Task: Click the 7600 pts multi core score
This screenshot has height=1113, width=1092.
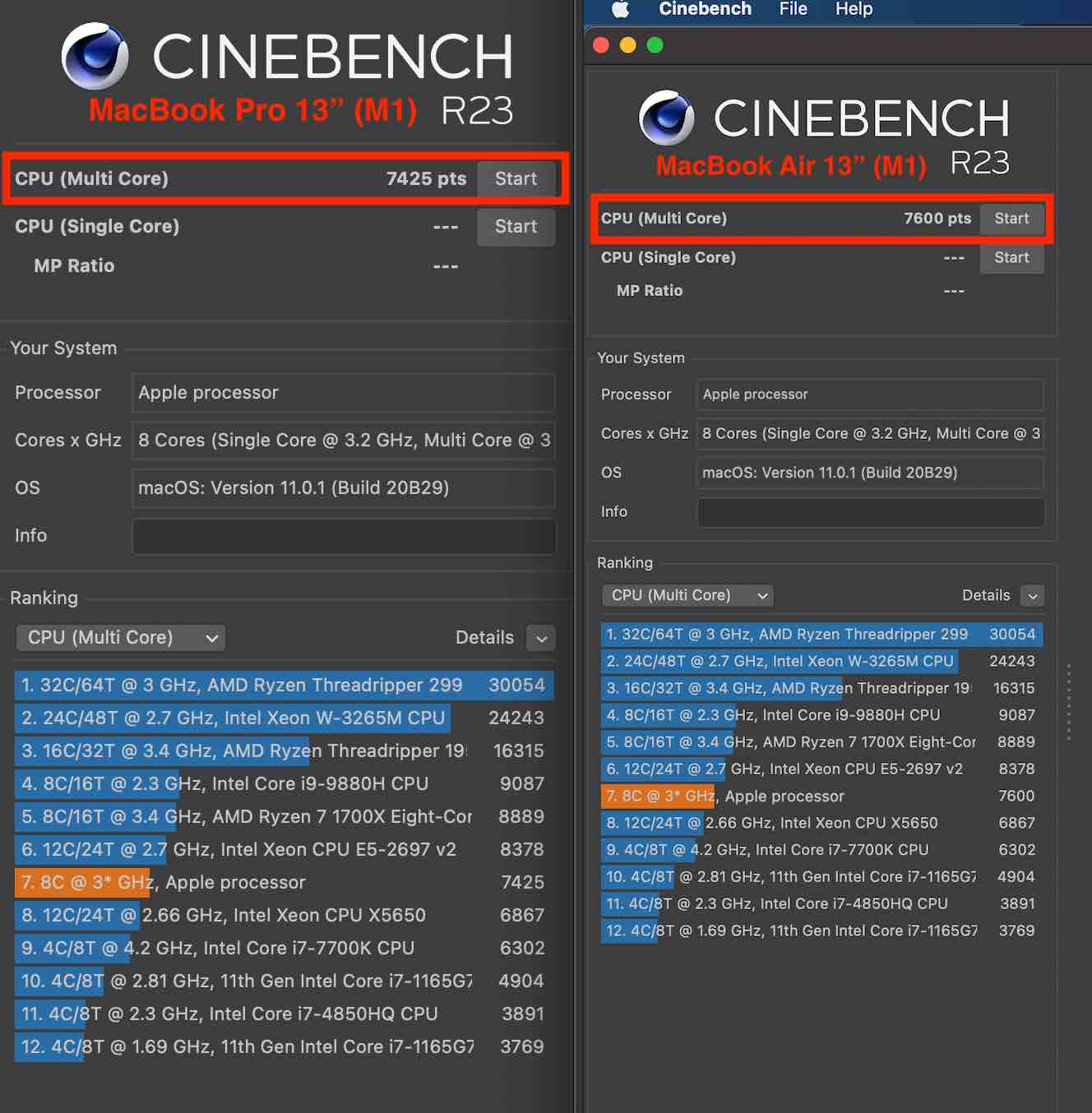Action: 937,219
